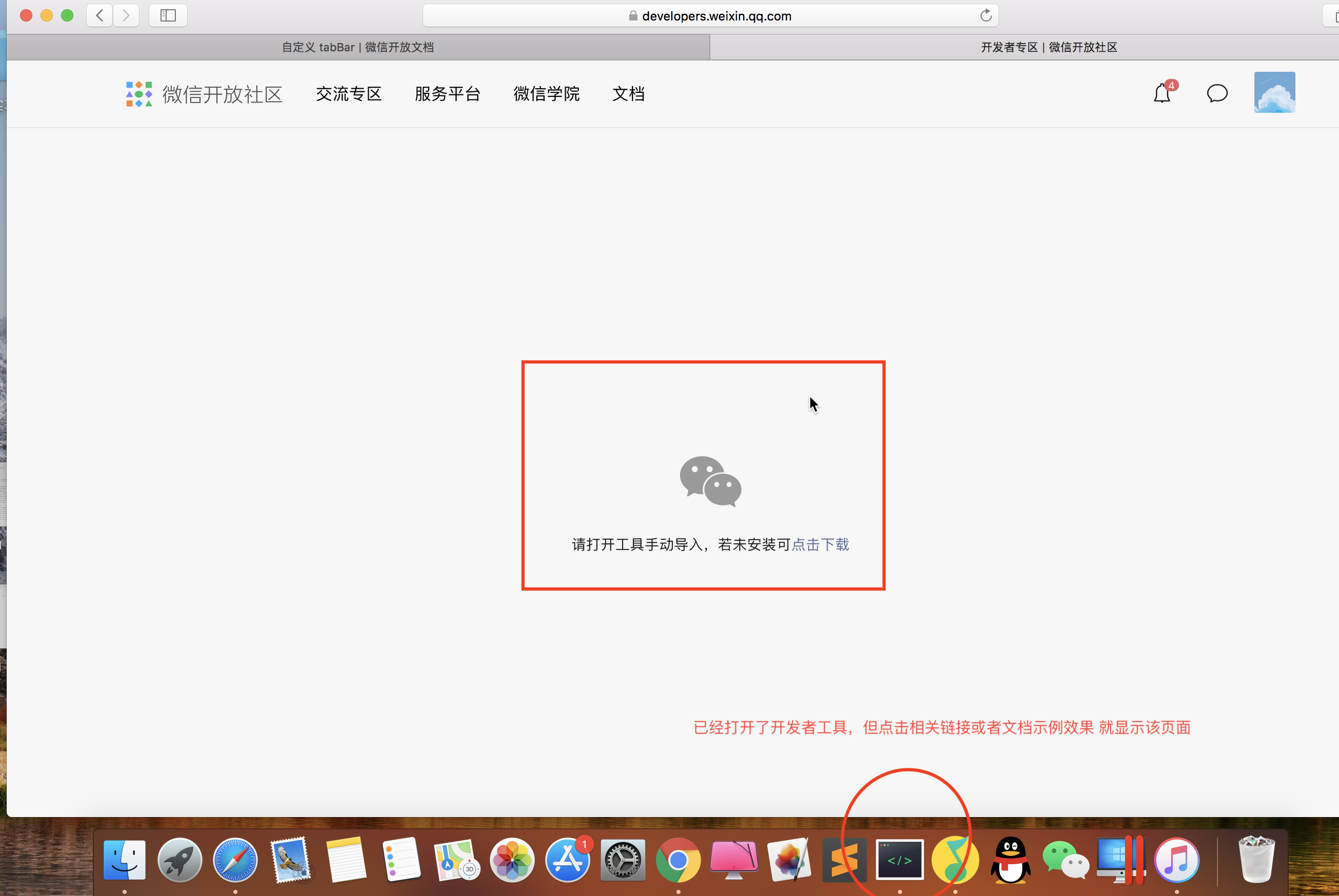The image size is (1339, 896).
Task: Select the 开发者专区 微信开放社区 tab
Action: click(x=1048, y=48)
